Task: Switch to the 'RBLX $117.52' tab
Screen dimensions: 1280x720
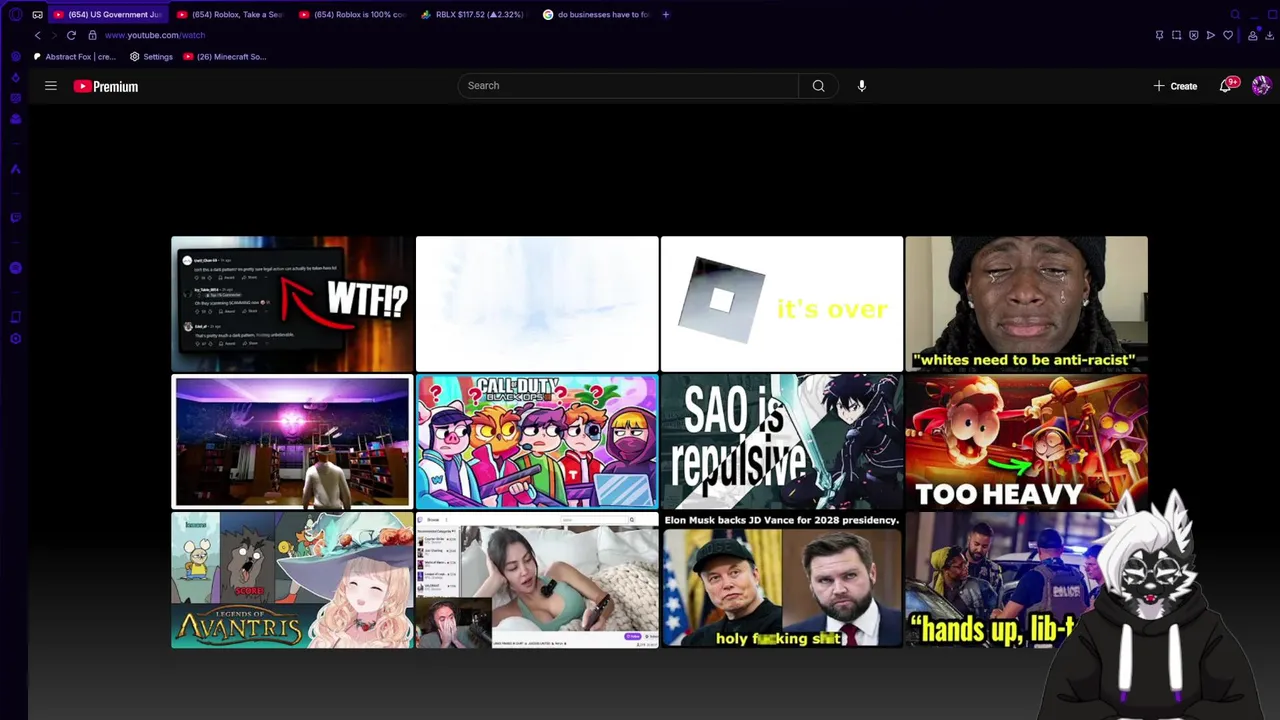Action: (x=475, y=15)
